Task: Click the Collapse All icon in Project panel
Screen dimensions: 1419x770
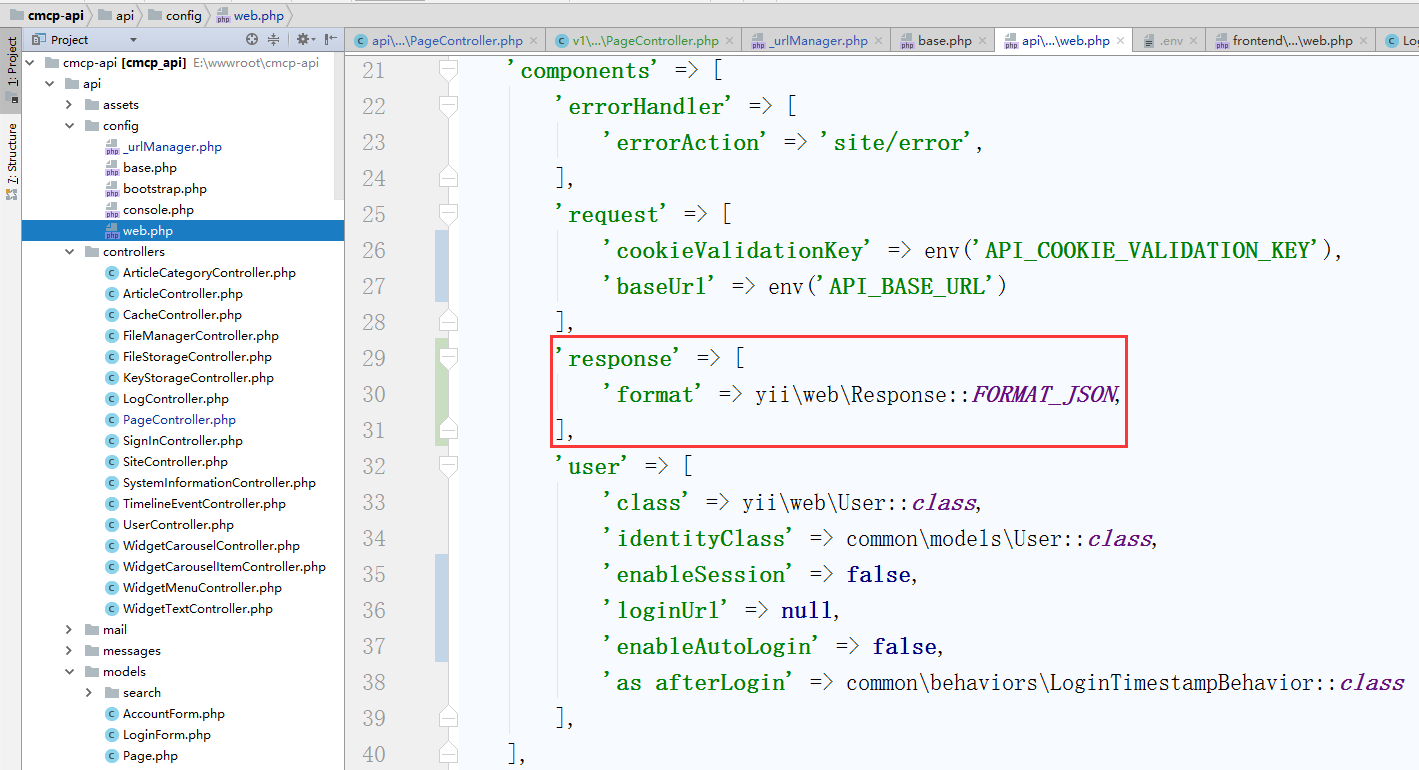Action: coord(275,40)
